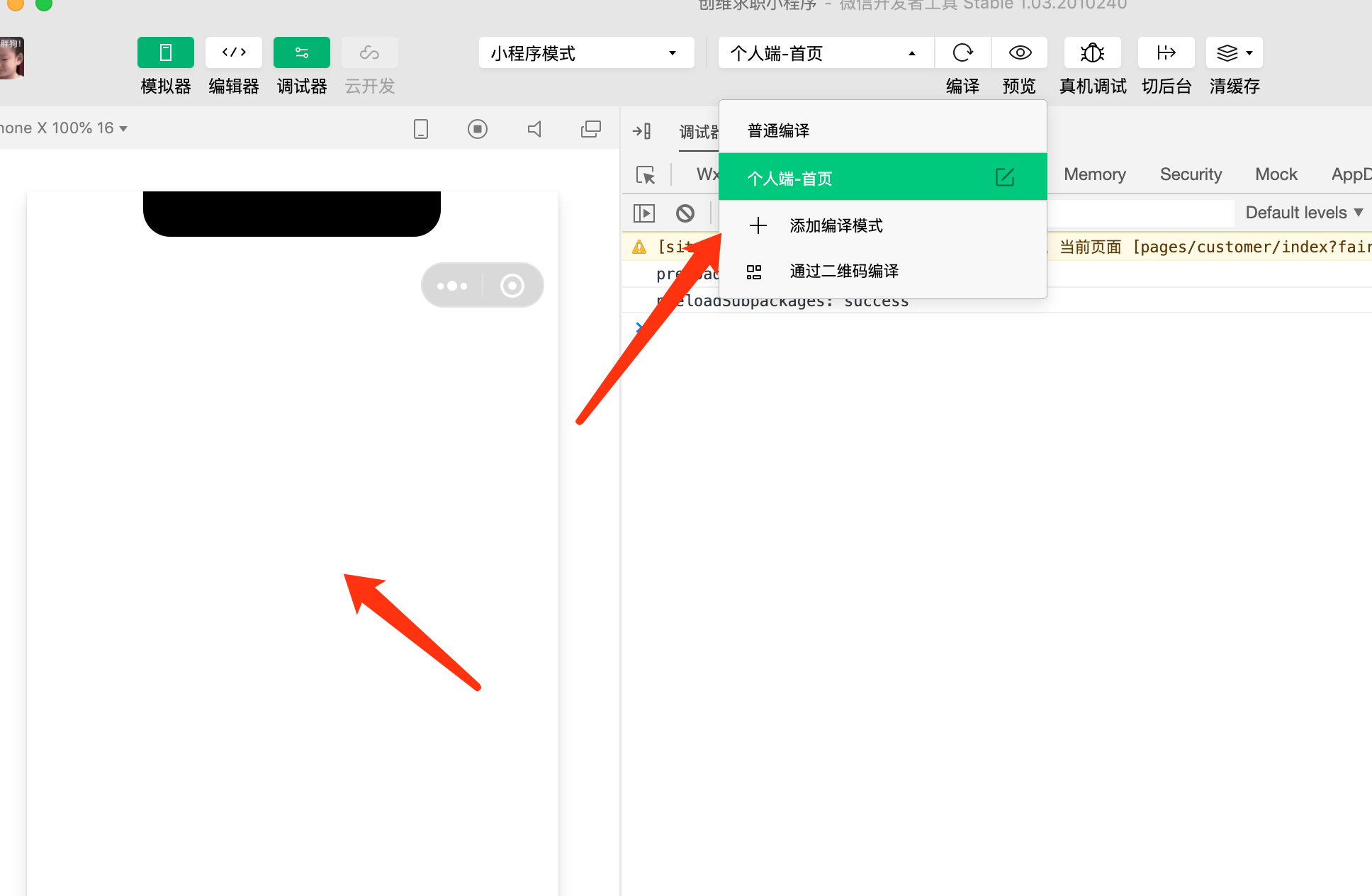Click the 切后台 switch background icon
This screenshot has width=1372, height=896.
click(x=1166, y=53)
